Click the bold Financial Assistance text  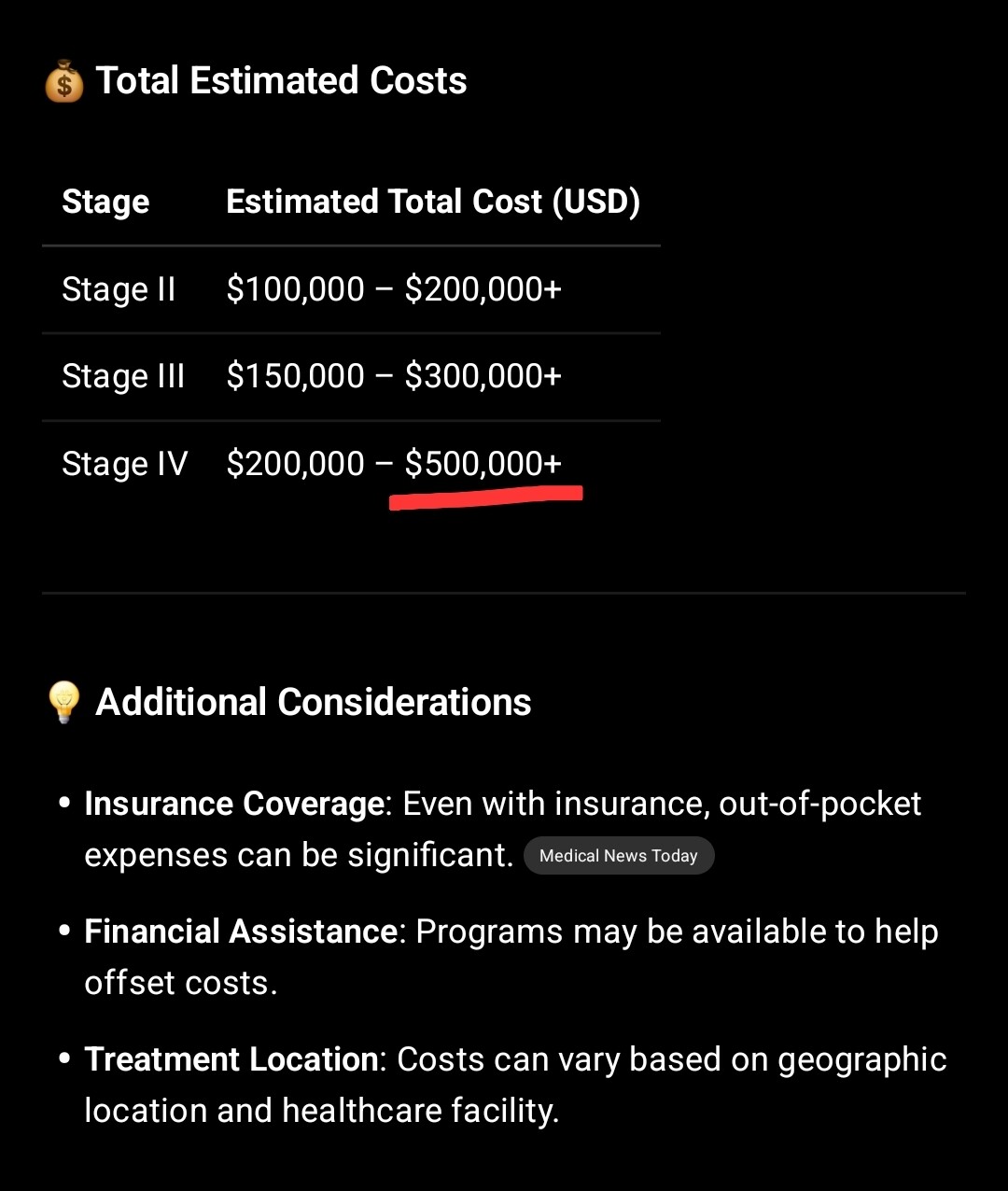(x=241, y=932)
